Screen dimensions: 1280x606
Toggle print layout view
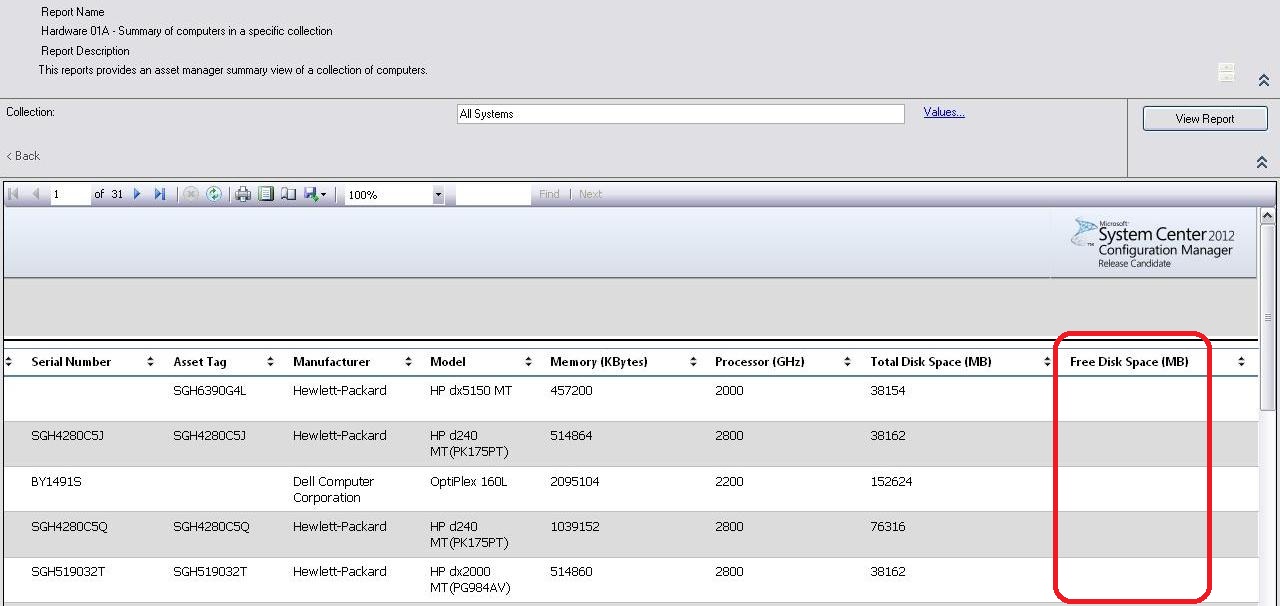265,194
